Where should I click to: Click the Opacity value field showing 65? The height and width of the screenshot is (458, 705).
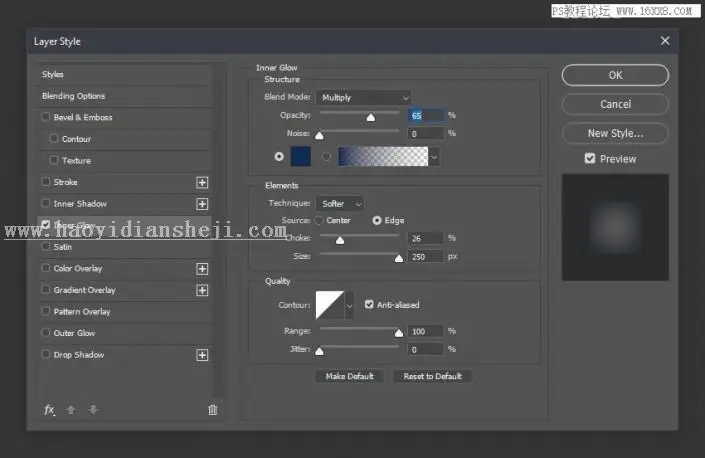tap(426, 116)
